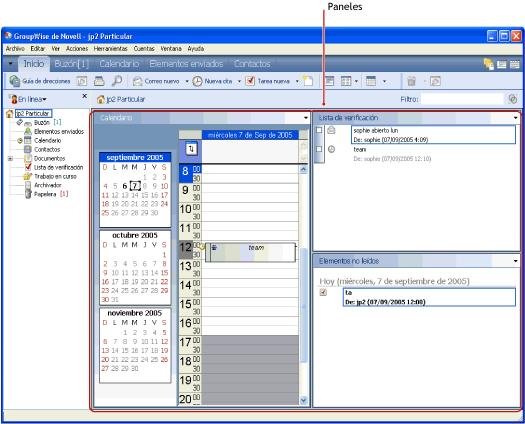Switch to the Elementos enviados tab
The height and width of the screenshot is (424, 525).
pos(186,64)
